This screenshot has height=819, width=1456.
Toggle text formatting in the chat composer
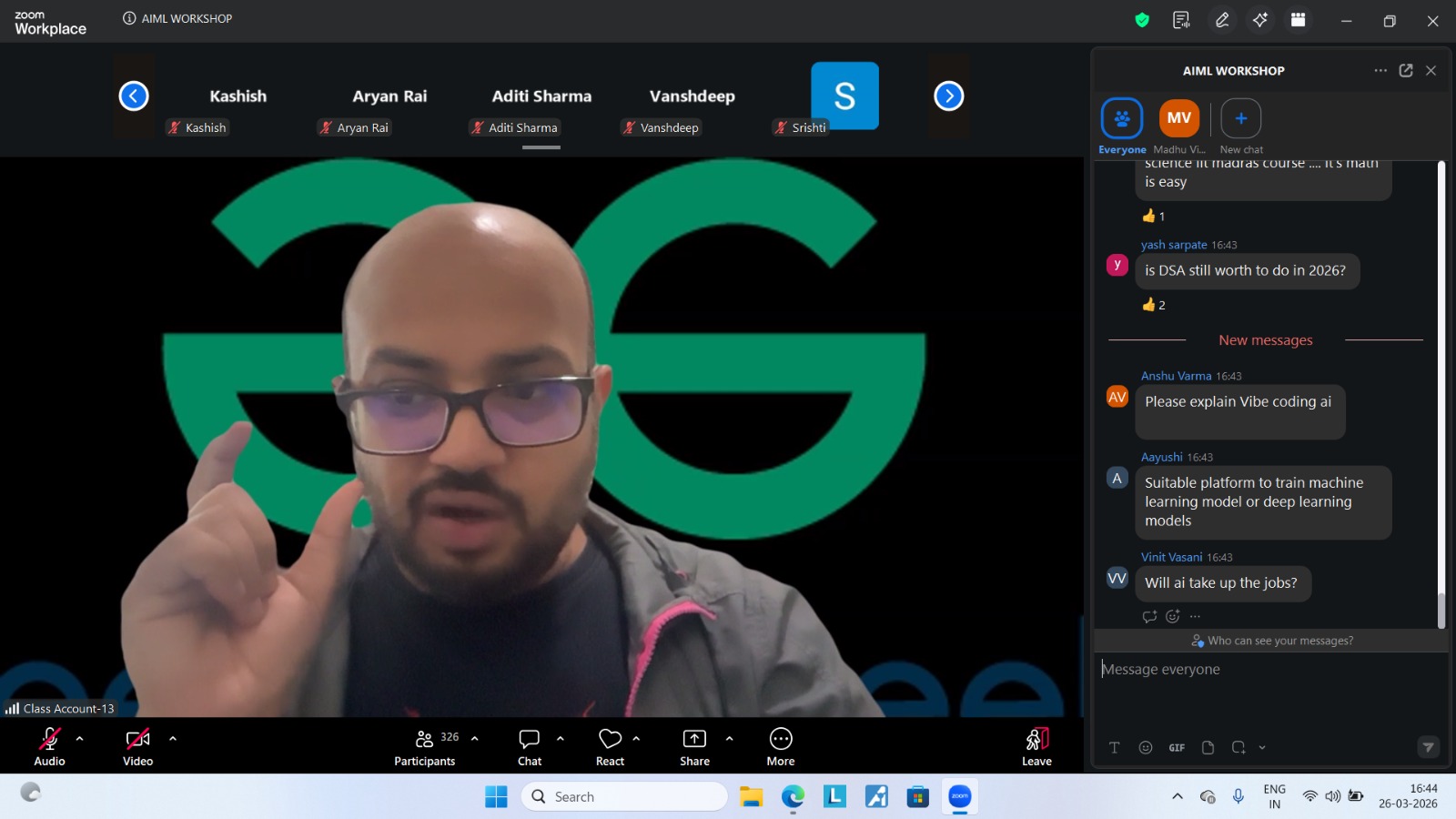point(1114,747)
